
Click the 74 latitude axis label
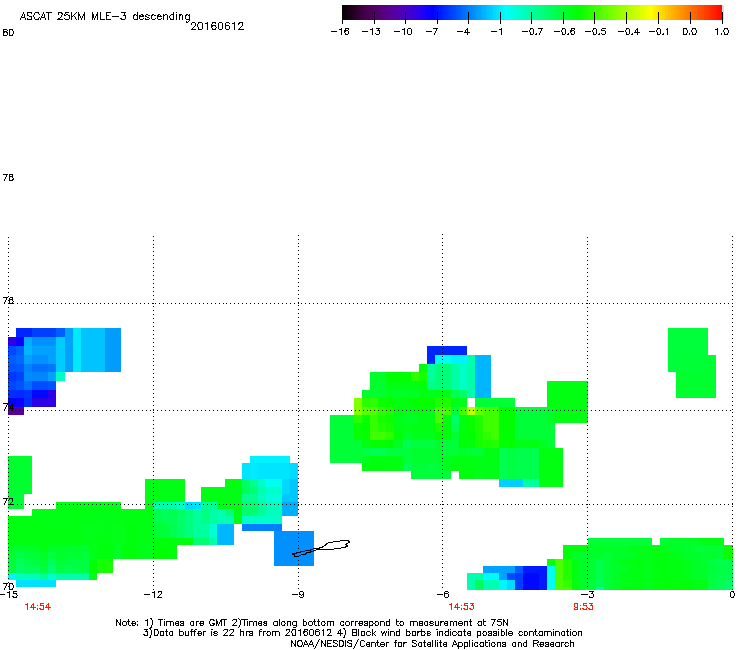[8, 407]
